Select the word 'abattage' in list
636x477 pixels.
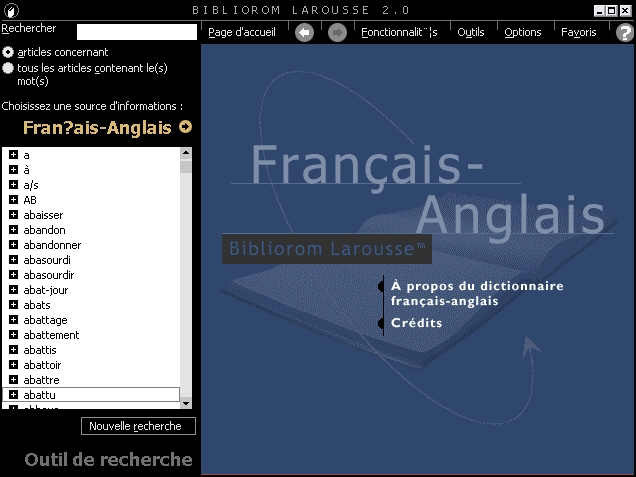[45, 320]
